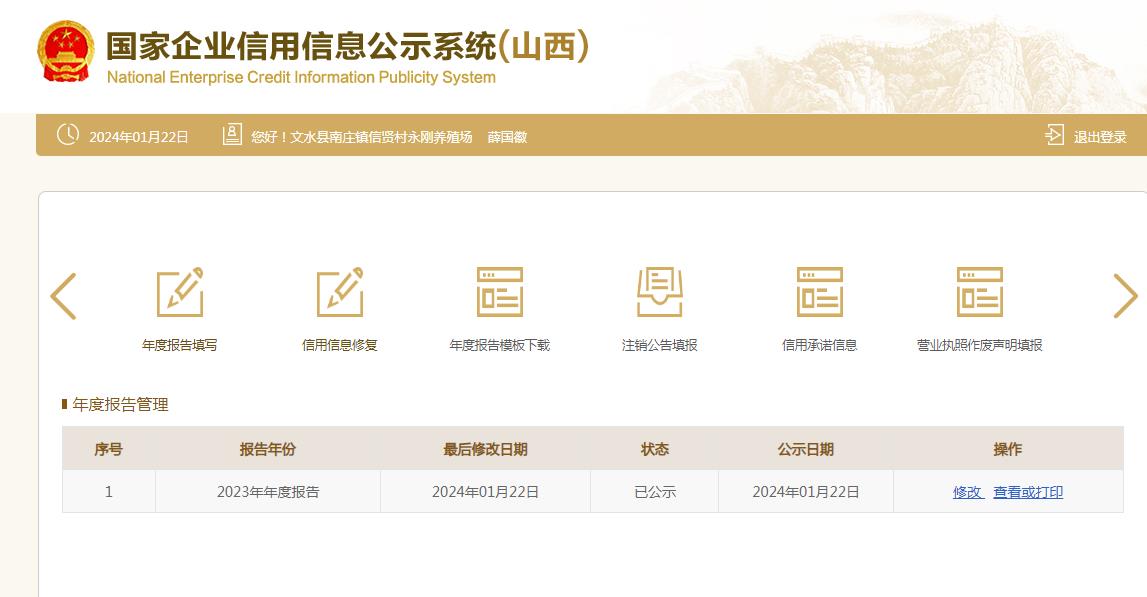
Task: Click the 公示日期 column header
Action: [x=805, y=449]
